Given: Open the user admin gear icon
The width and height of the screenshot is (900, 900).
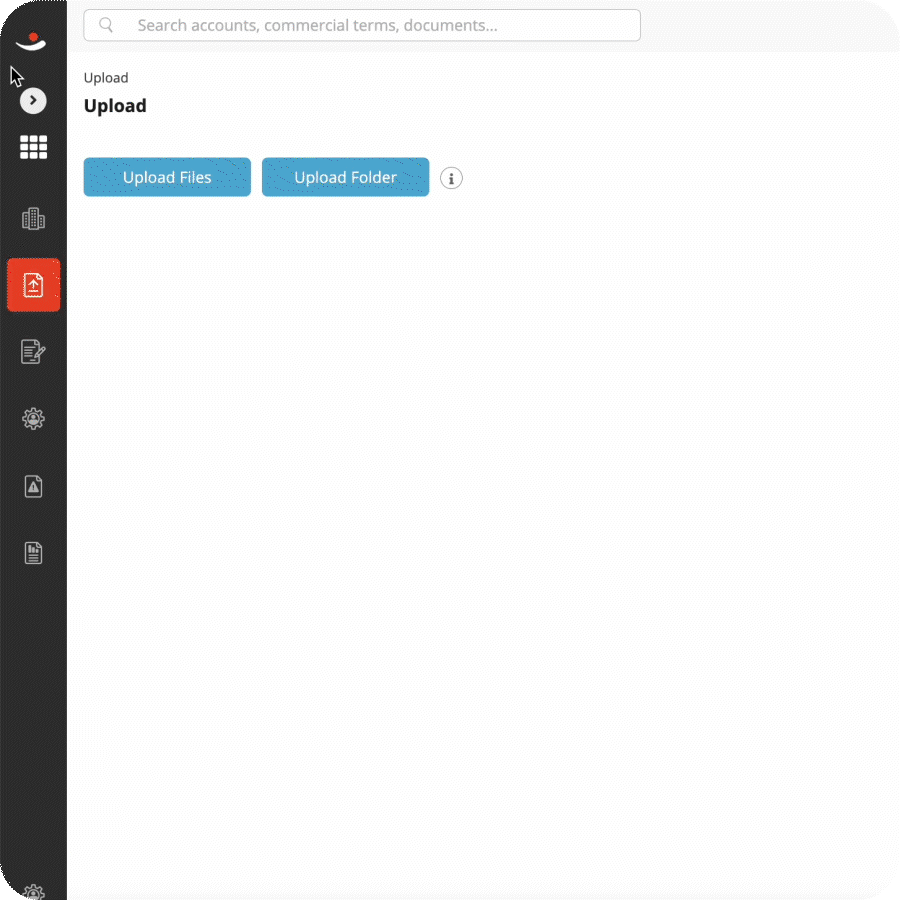Looking at the screenshot, I should [x=33, y=419].
